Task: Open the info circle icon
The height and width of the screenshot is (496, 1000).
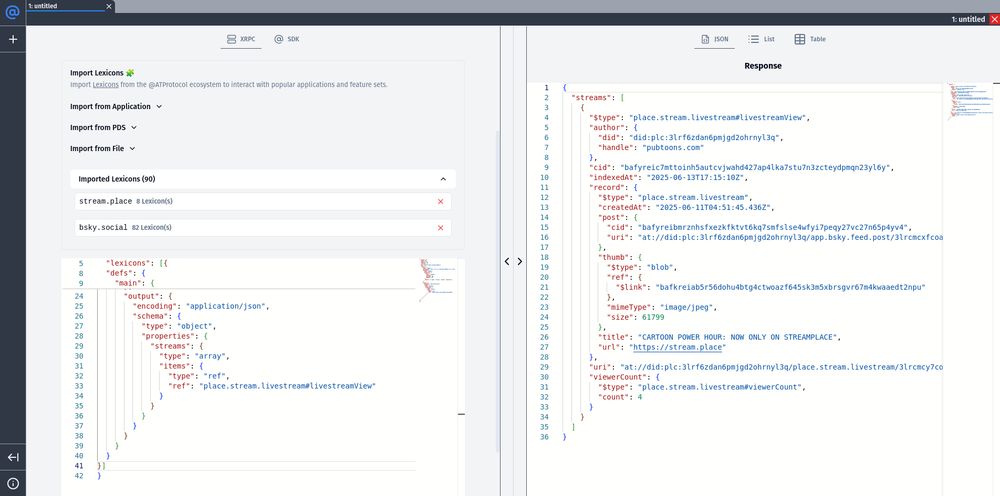Action: click(13, 483)
